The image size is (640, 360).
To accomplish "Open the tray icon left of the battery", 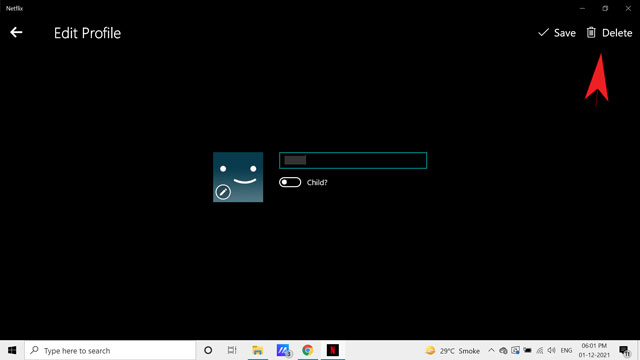I will 516,350.
